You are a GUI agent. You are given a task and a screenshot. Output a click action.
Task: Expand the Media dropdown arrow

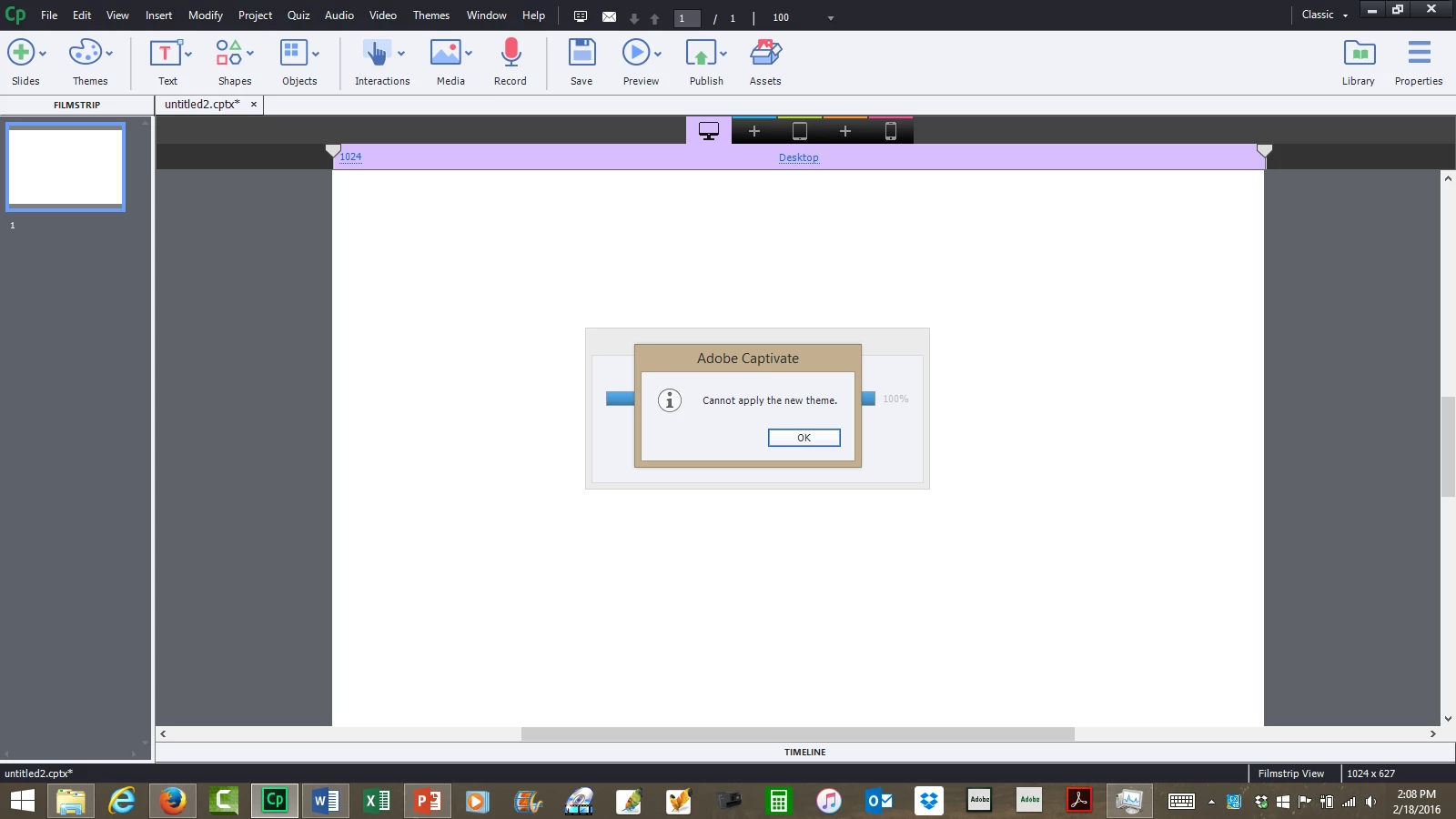coord(469,54)
